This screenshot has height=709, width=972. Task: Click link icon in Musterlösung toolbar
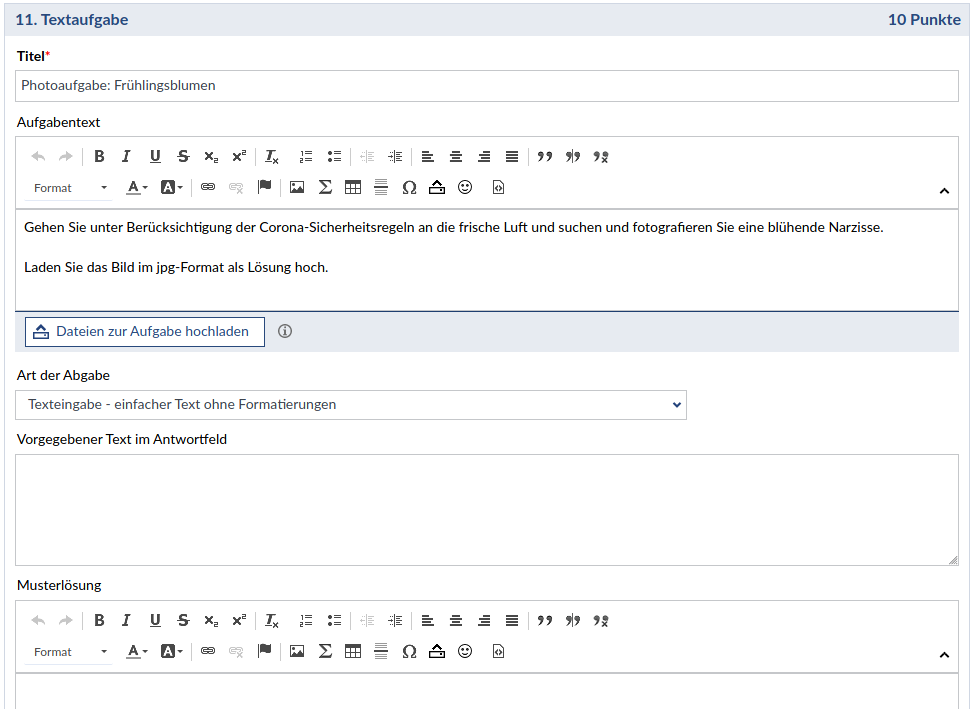click(x=208, y=651)
